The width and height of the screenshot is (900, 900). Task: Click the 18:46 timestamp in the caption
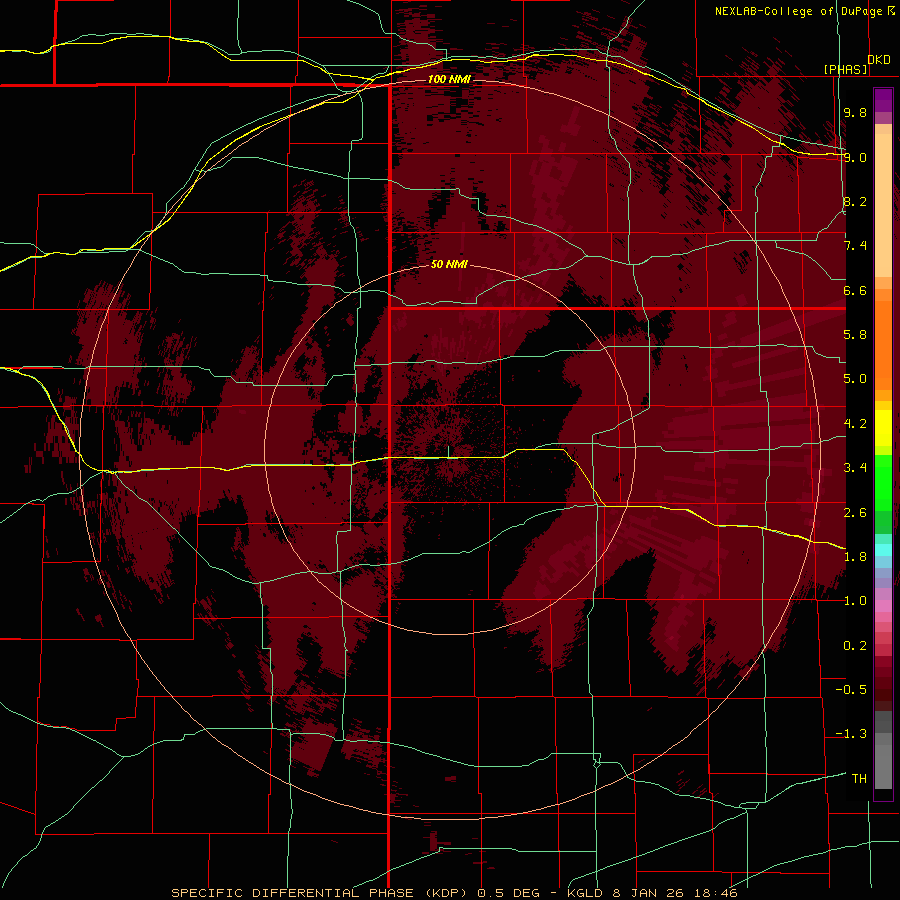pyautogui.click(x=717, y=893)
